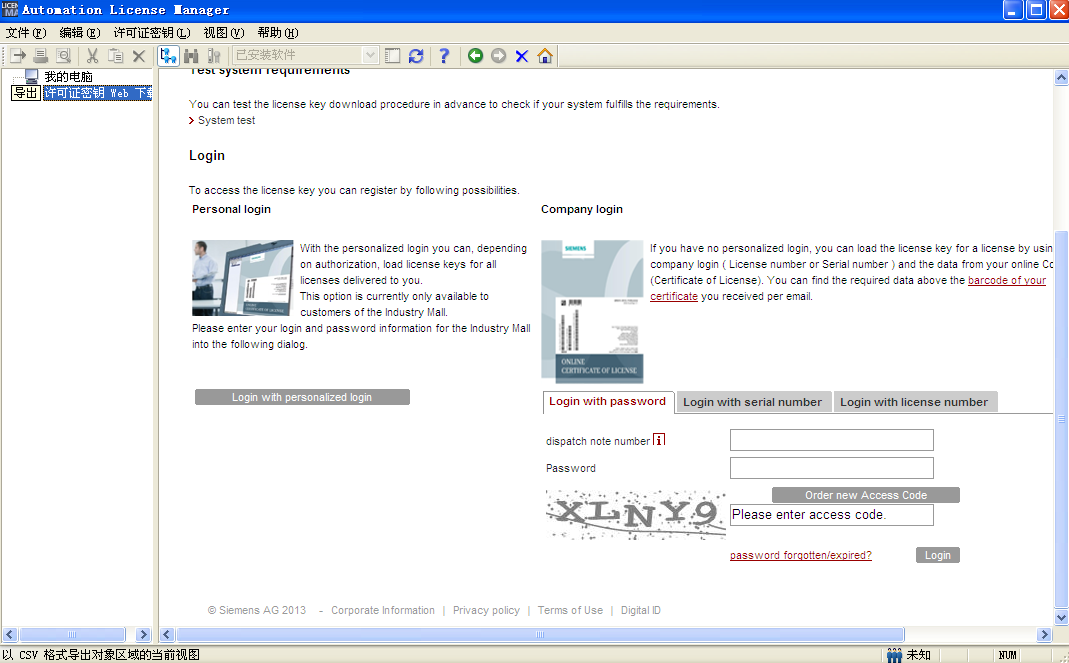Click the binoculars Find toolbar icon
The width and height of the screenshot is (1069, 663).
tap(191, 56)
